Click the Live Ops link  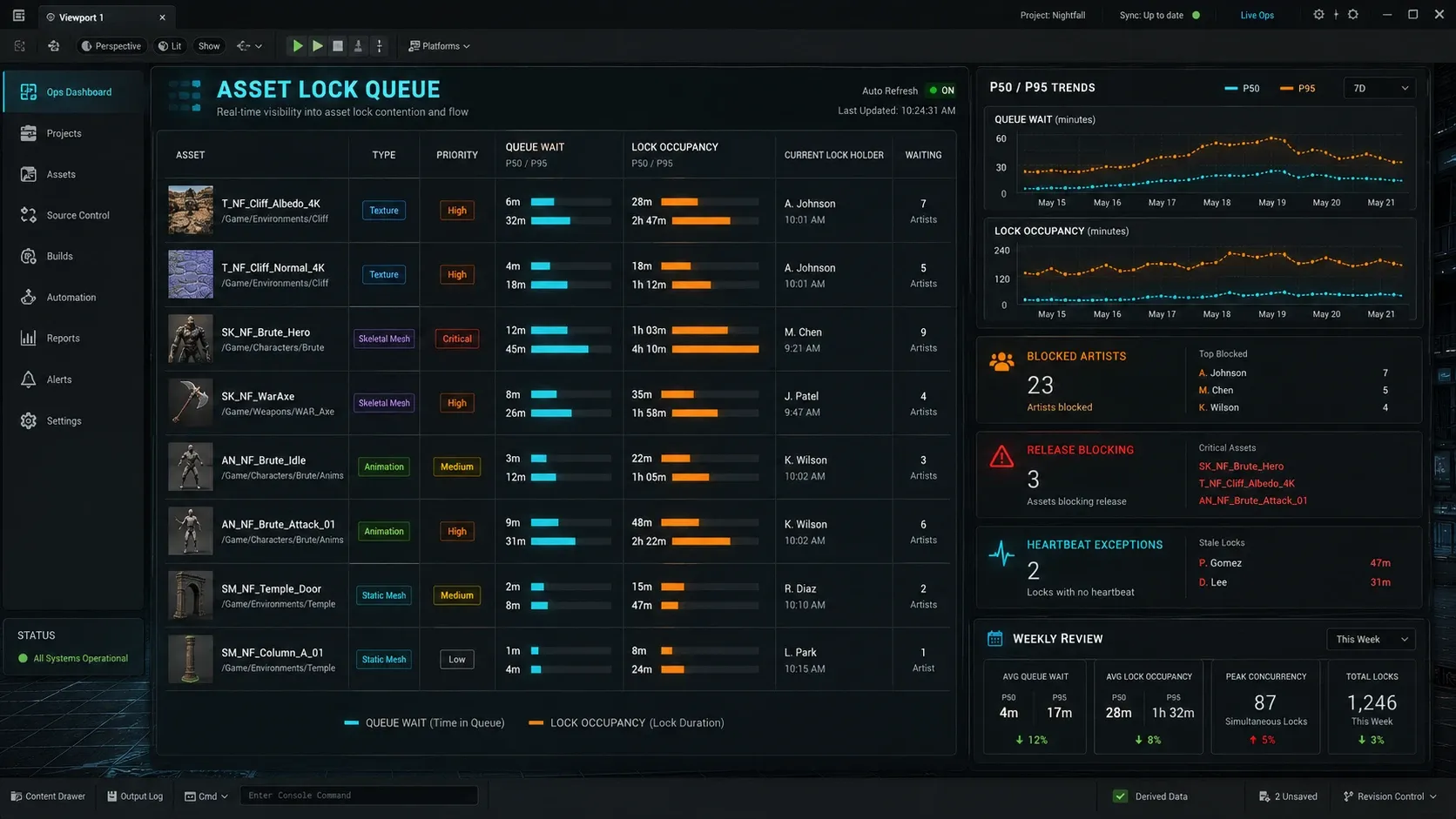click(x=1257, y=15)
